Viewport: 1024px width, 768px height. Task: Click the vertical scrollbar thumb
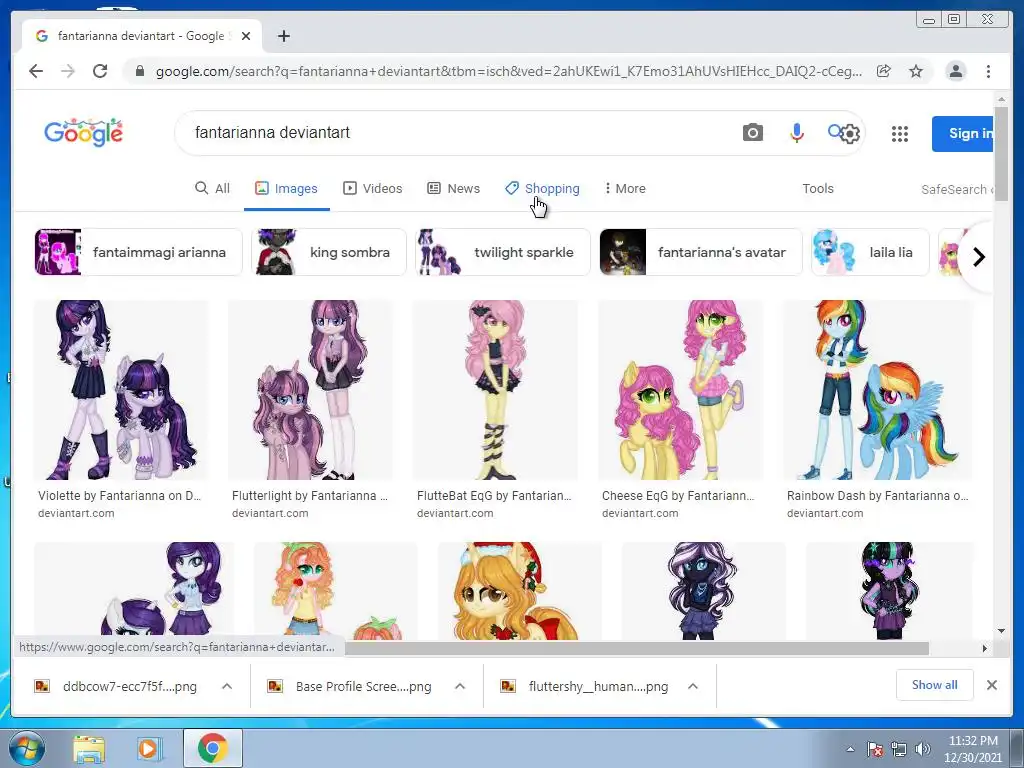[x=1001, y=153]
